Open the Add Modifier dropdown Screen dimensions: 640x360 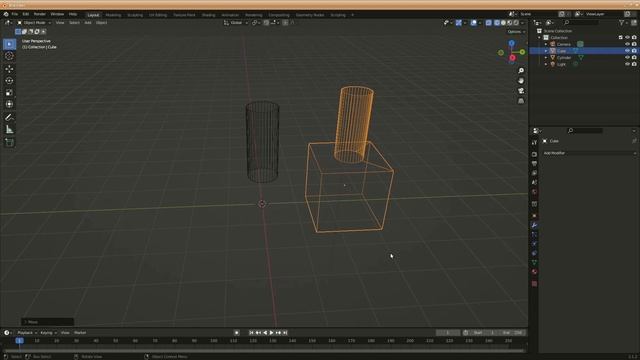tap(589, 153)
